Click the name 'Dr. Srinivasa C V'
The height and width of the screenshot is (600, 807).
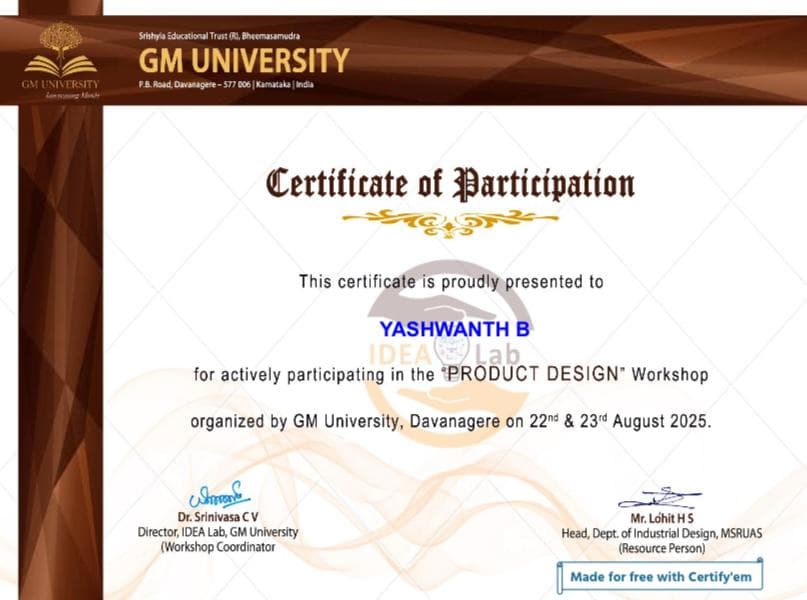(x=218, y=517)
